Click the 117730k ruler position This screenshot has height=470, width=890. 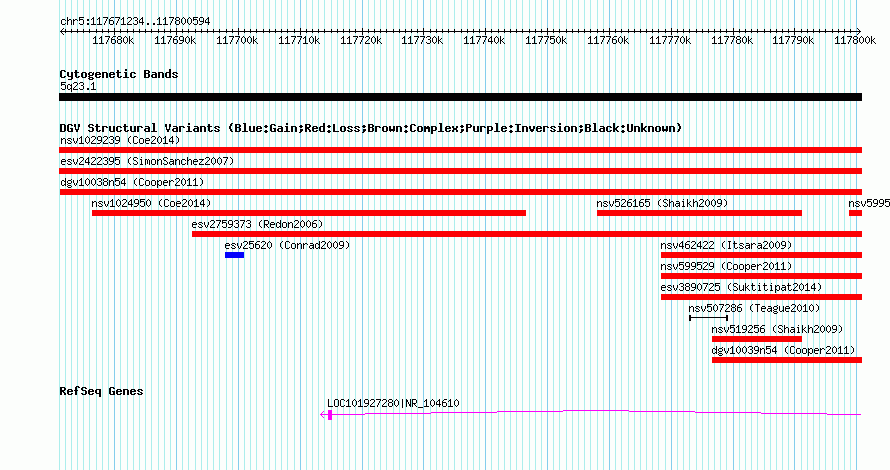point(422,40)
